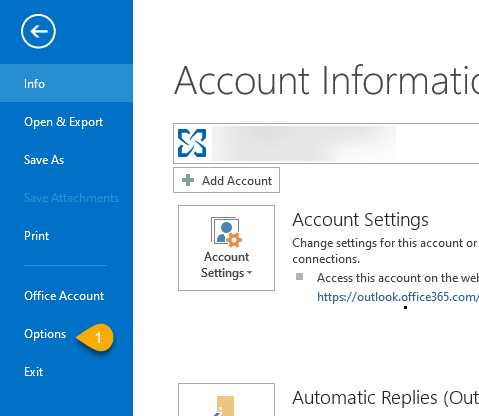Open the blurred account selector box
Viewport: 479px width, 416px height.
(326, 143)
